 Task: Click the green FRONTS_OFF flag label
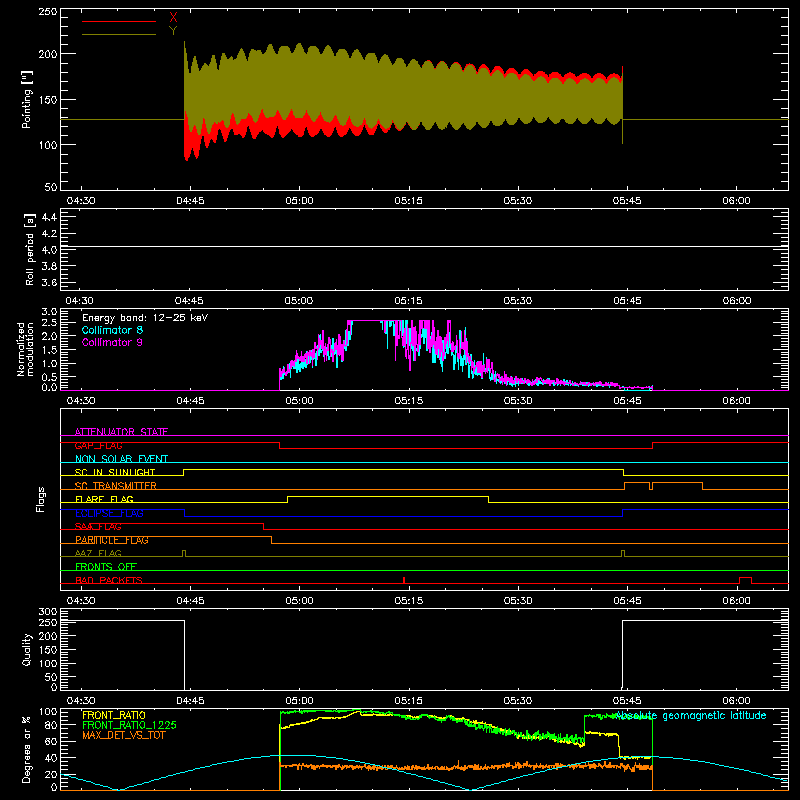(106, 567)
